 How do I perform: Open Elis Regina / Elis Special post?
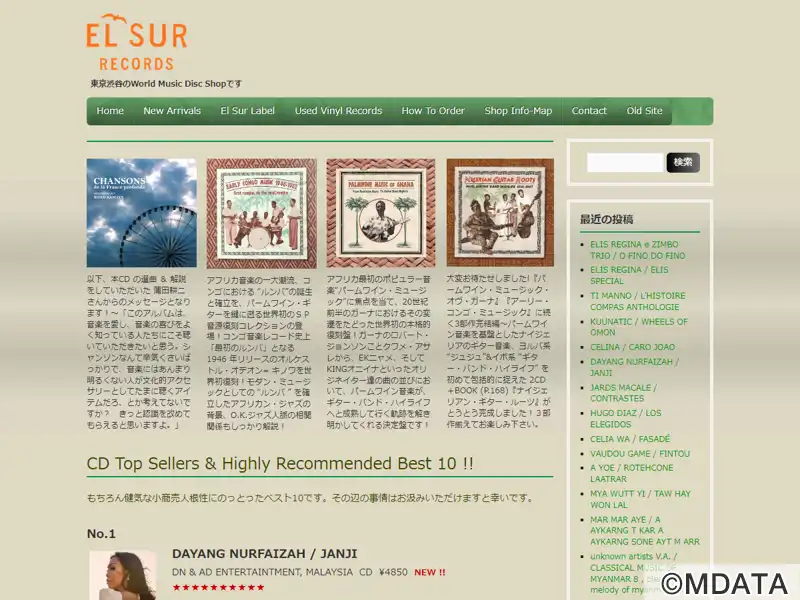(629, 275)
